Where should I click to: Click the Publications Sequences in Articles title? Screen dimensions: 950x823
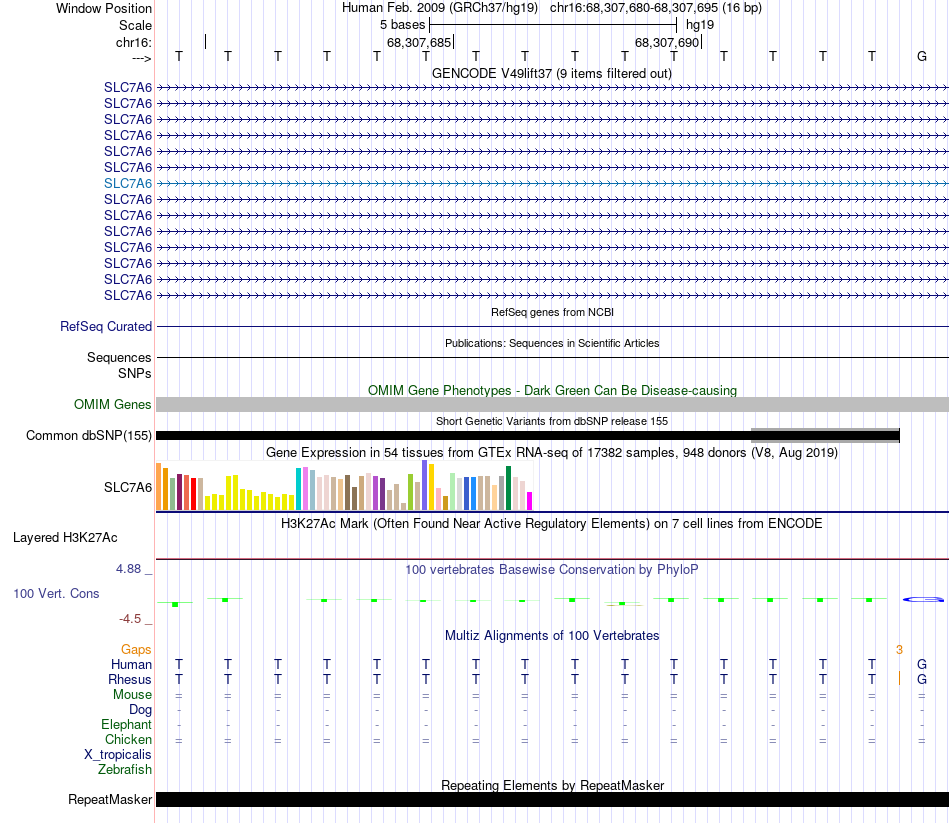coord(552,343)
